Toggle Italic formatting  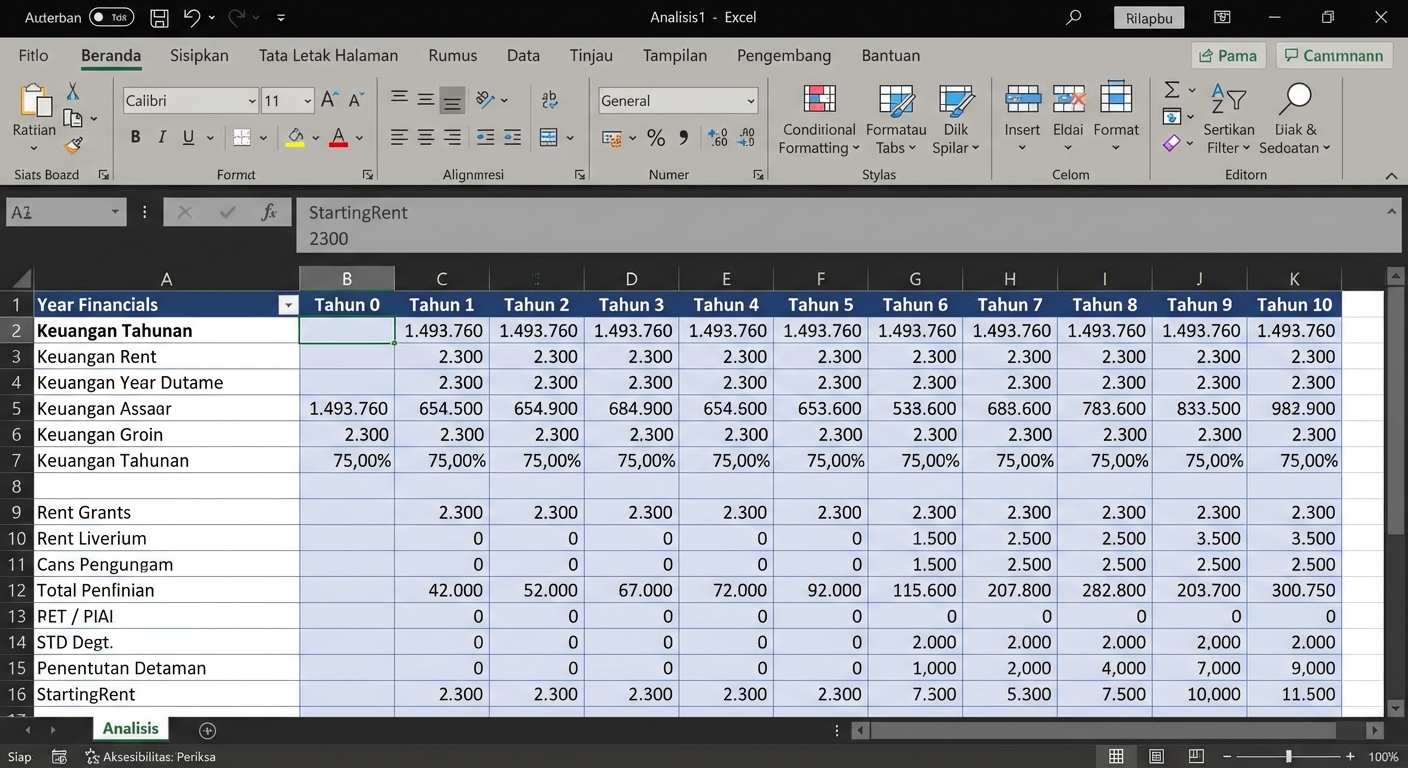162,138
